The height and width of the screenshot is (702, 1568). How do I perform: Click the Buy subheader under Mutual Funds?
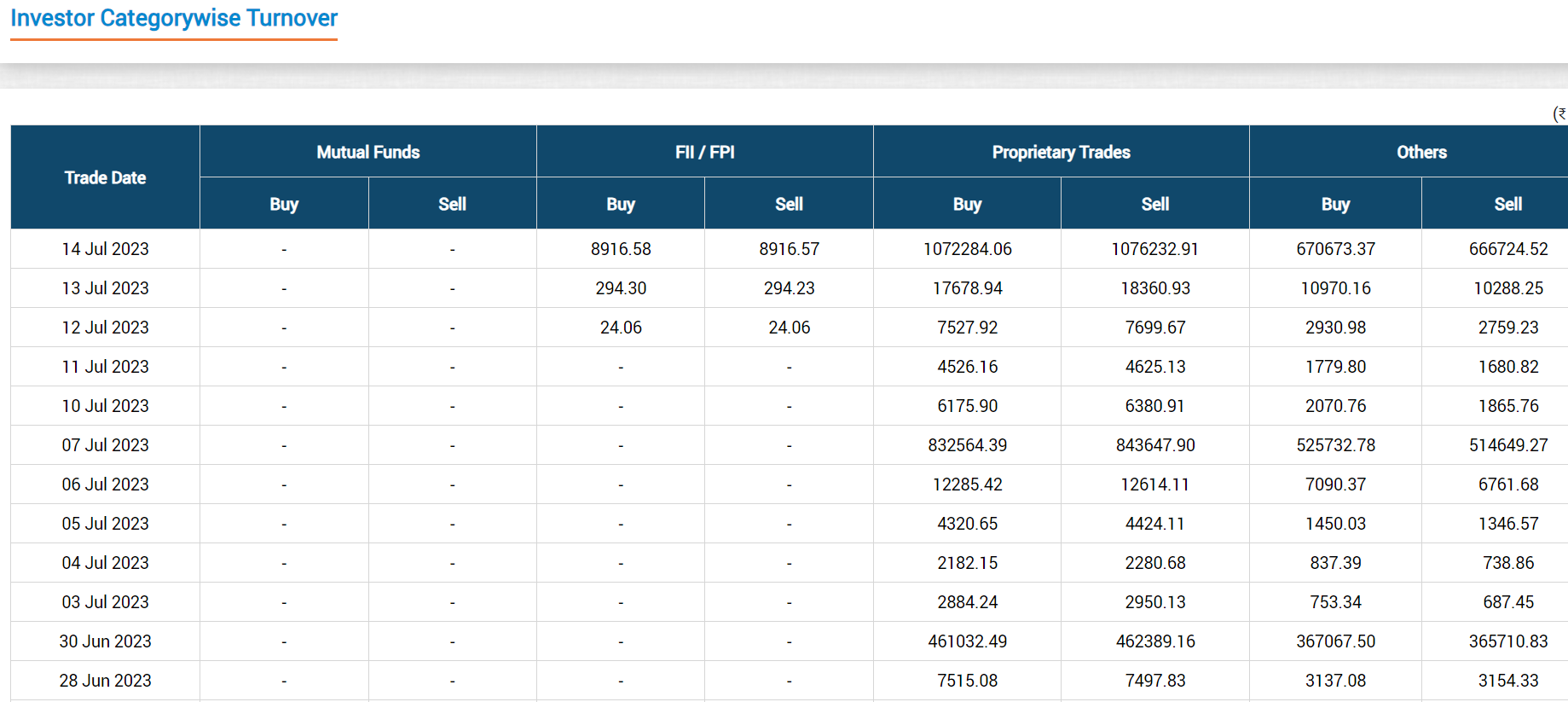(x=284, y=204)
